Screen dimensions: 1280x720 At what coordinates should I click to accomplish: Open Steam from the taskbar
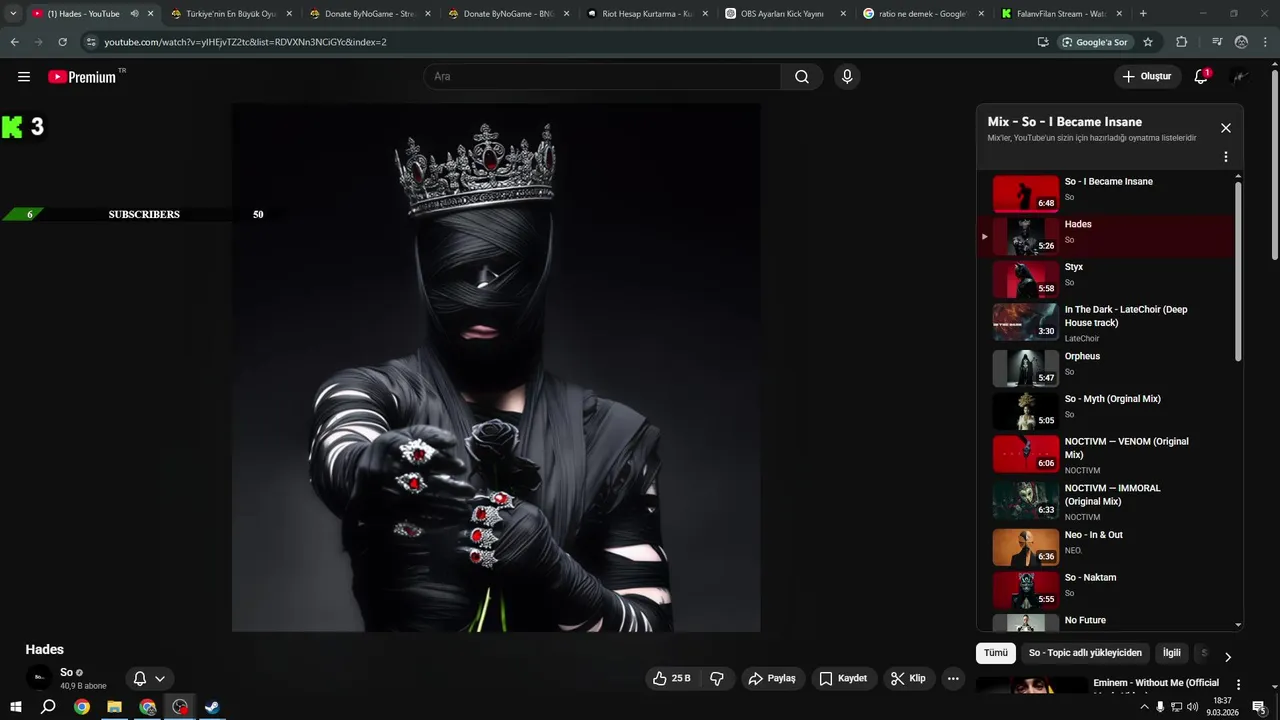click(x=212, y=707)
